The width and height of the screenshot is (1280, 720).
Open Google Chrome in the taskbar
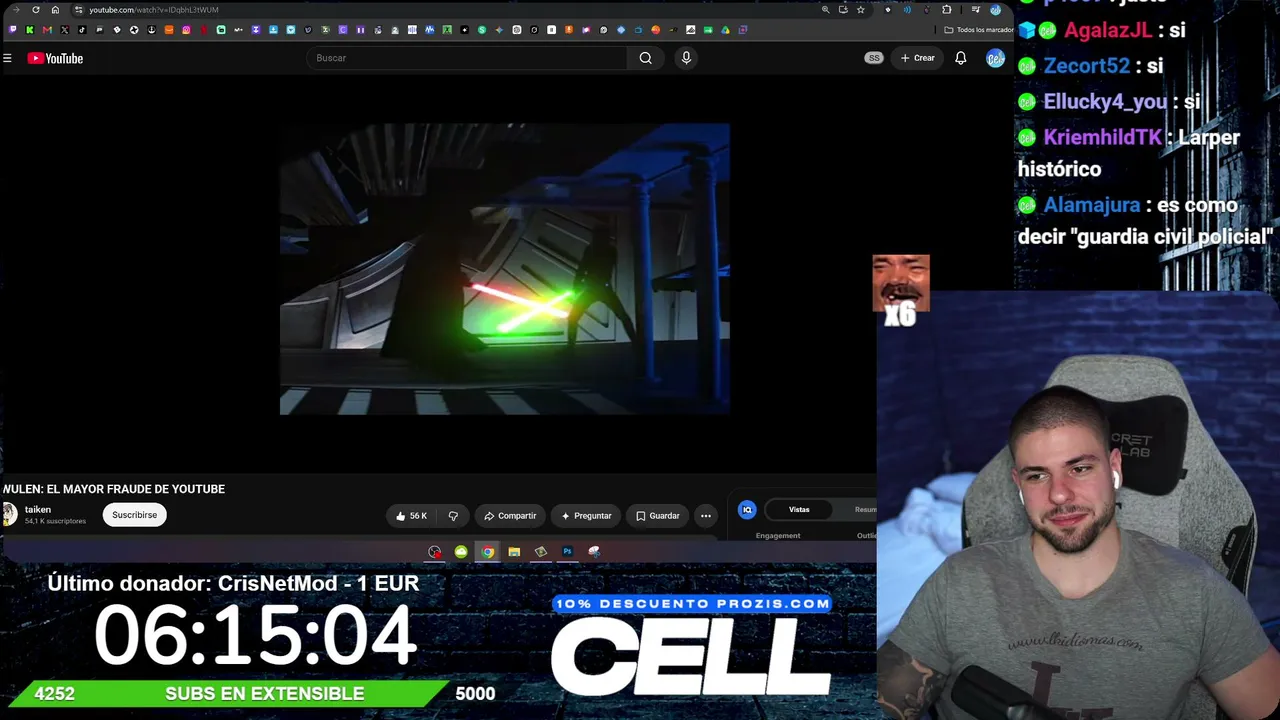pyautogui.click(x=487, y=552)
